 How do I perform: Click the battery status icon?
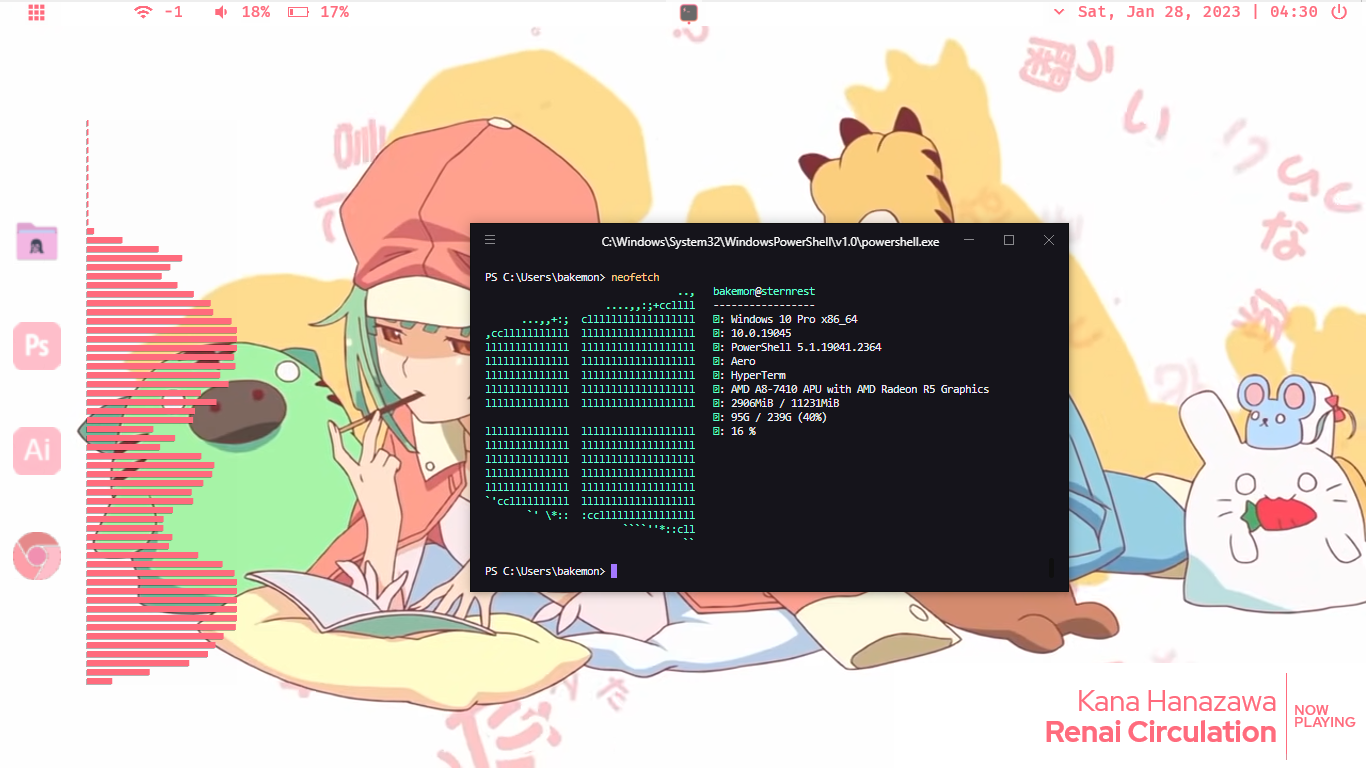pyautogui.click(x=298, y=12)
